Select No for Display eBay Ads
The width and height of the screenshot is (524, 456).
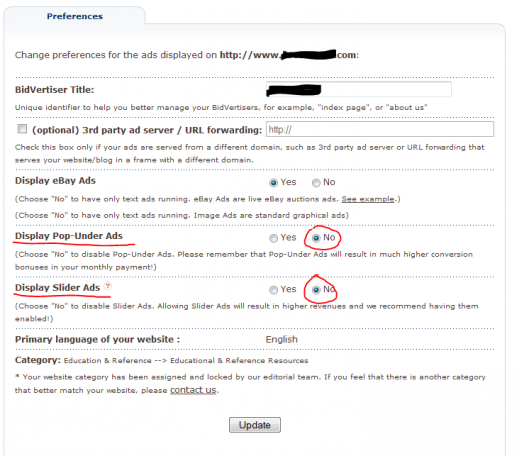[x=316, y=183]
